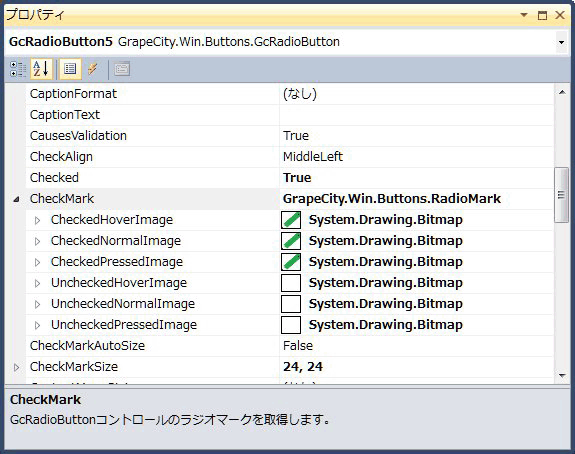Click the MiddleLeft value
575x454 pixels.
313,157
